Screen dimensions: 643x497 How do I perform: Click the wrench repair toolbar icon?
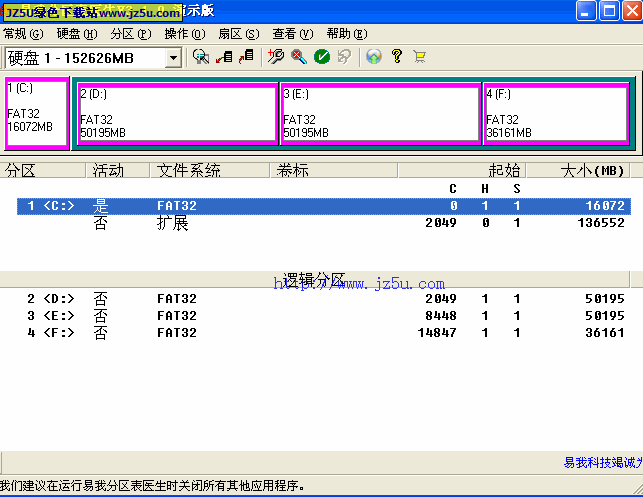click(276, 57)
